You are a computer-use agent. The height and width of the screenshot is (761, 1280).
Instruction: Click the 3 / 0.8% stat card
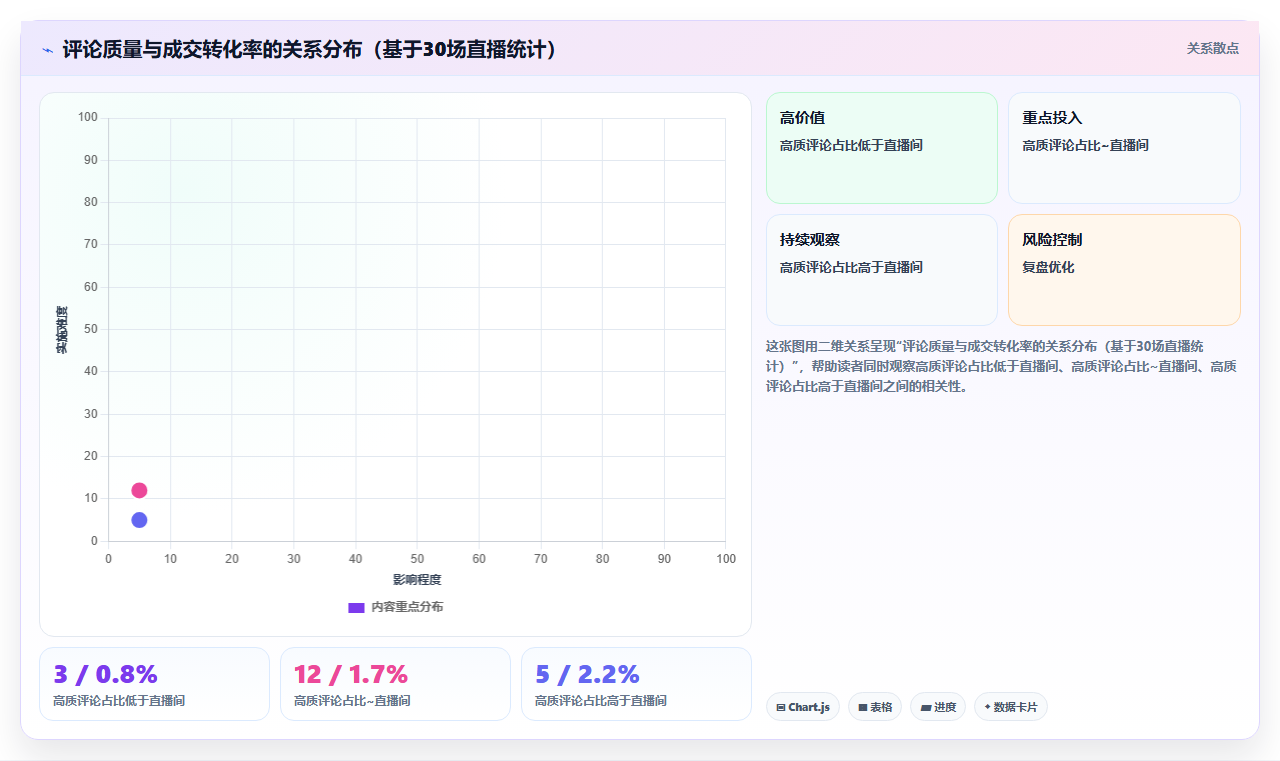click(x=154, y=684)
